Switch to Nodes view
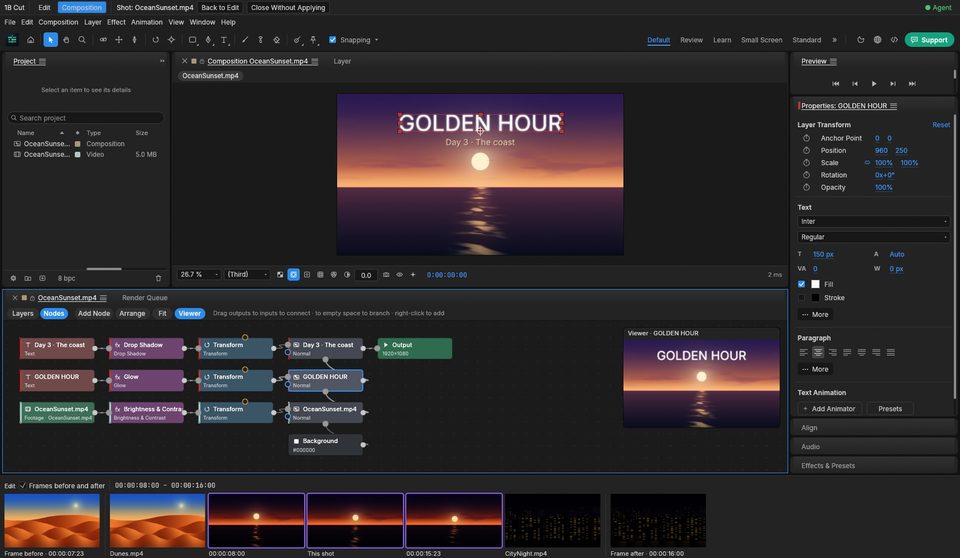Image resolution: width=960 pixels, height=558 pixels. point(53,314)
